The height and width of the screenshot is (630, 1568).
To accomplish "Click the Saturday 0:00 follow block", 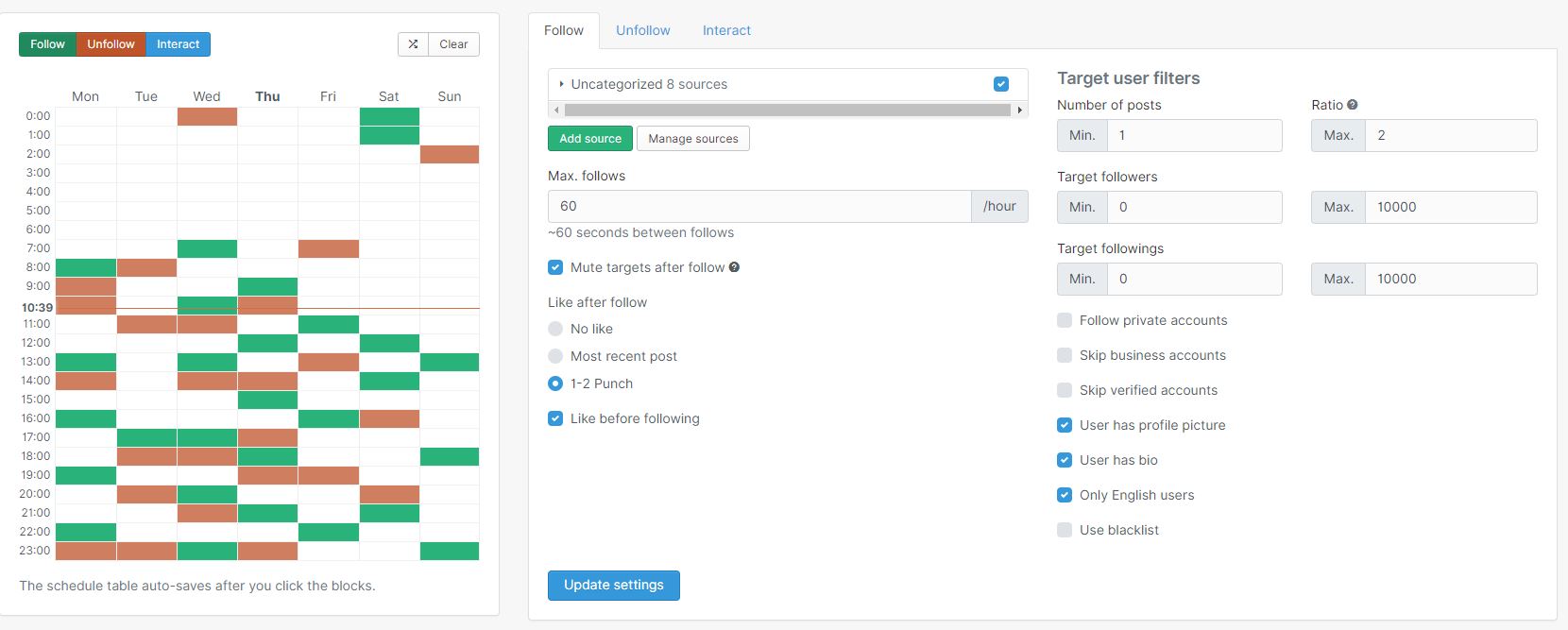I will pyautogui.click(x=389, y=116).
